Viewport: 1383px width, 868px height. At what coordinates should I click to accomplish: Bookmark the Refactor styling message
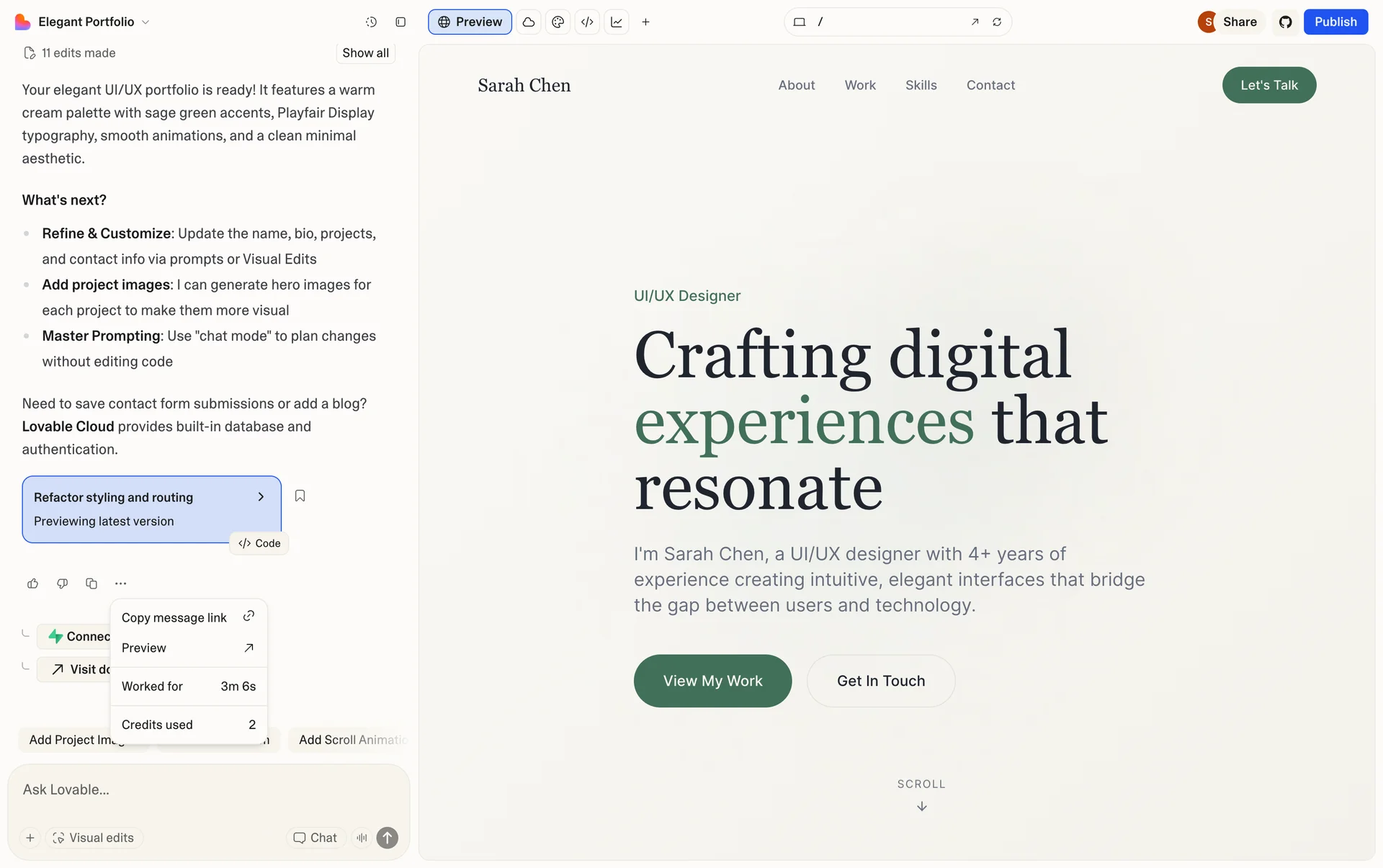(x=300, y=496)
